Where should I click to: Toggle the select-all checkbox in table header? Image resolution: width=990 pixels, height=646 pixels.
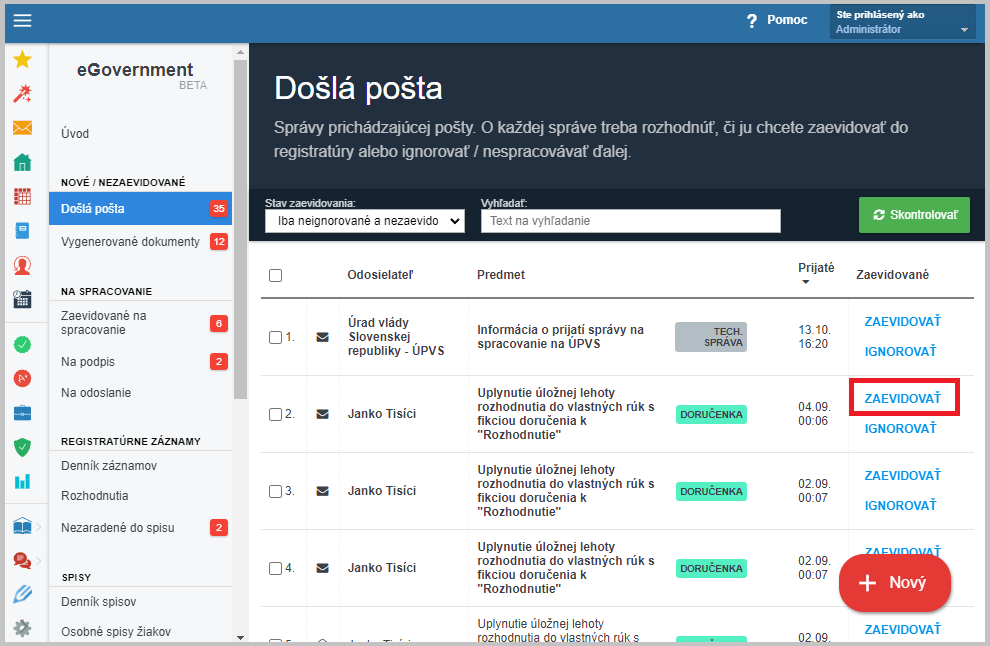tap(275, 275)
